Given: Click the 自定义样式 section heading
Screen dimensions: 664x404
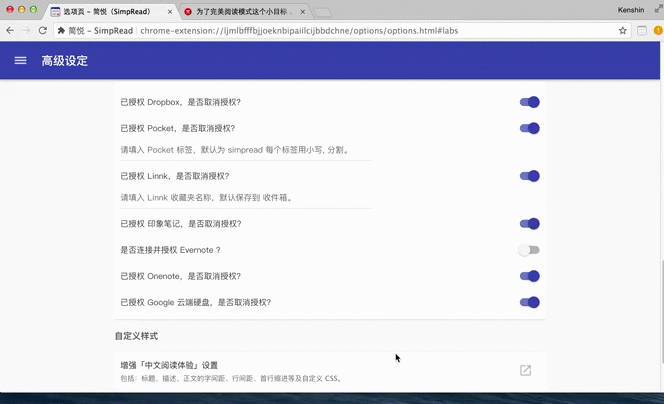Looking at the screenshot, I should tap(136, 336).
